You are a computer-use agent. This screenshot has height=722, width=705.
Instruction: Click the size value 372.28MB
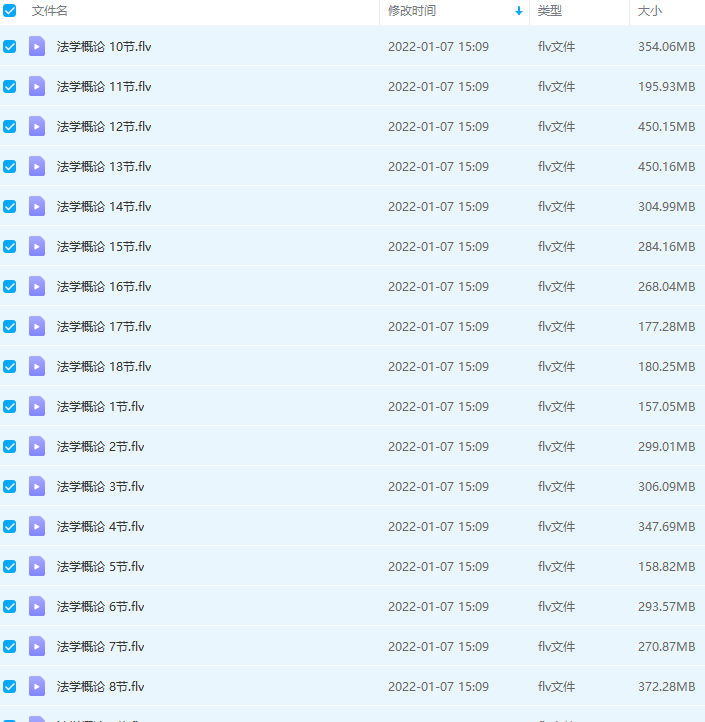click(666, 687)
